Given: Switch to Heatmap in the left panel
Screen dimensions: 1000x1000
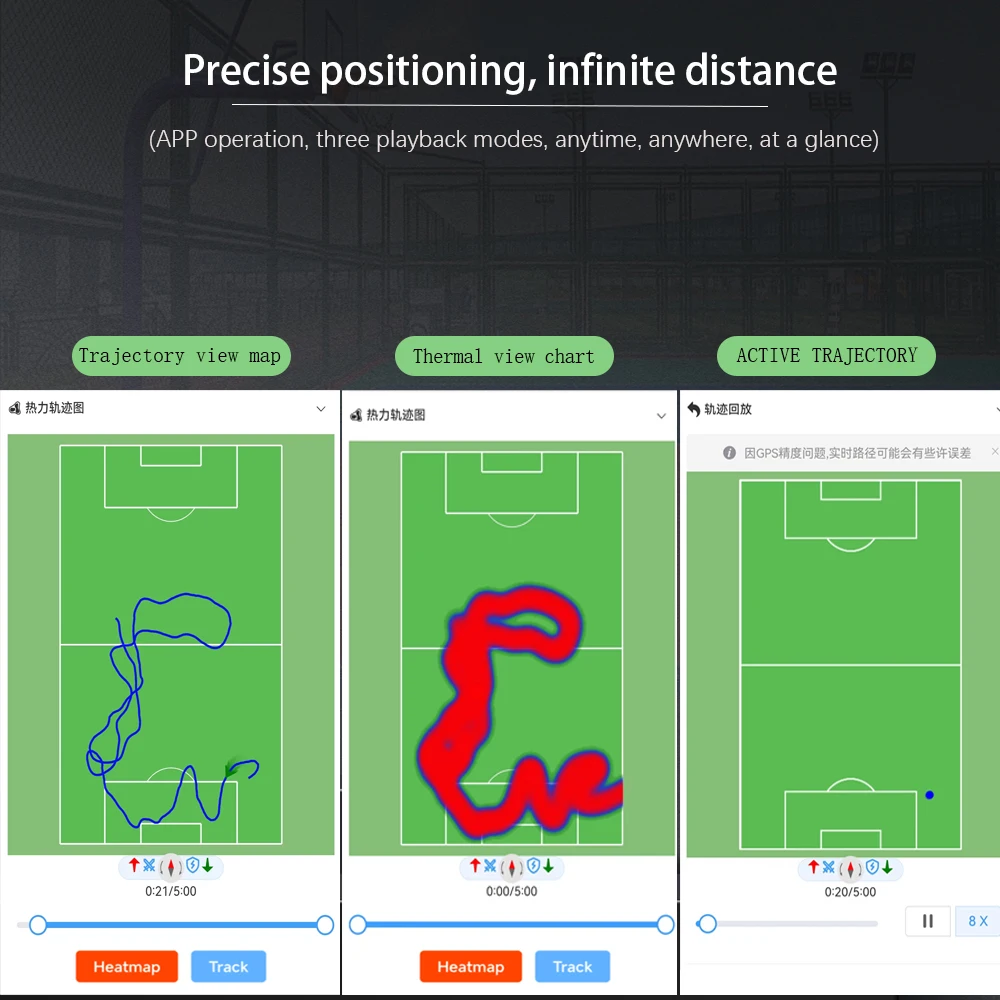Looking at the screenshot, I should (126, 967).
